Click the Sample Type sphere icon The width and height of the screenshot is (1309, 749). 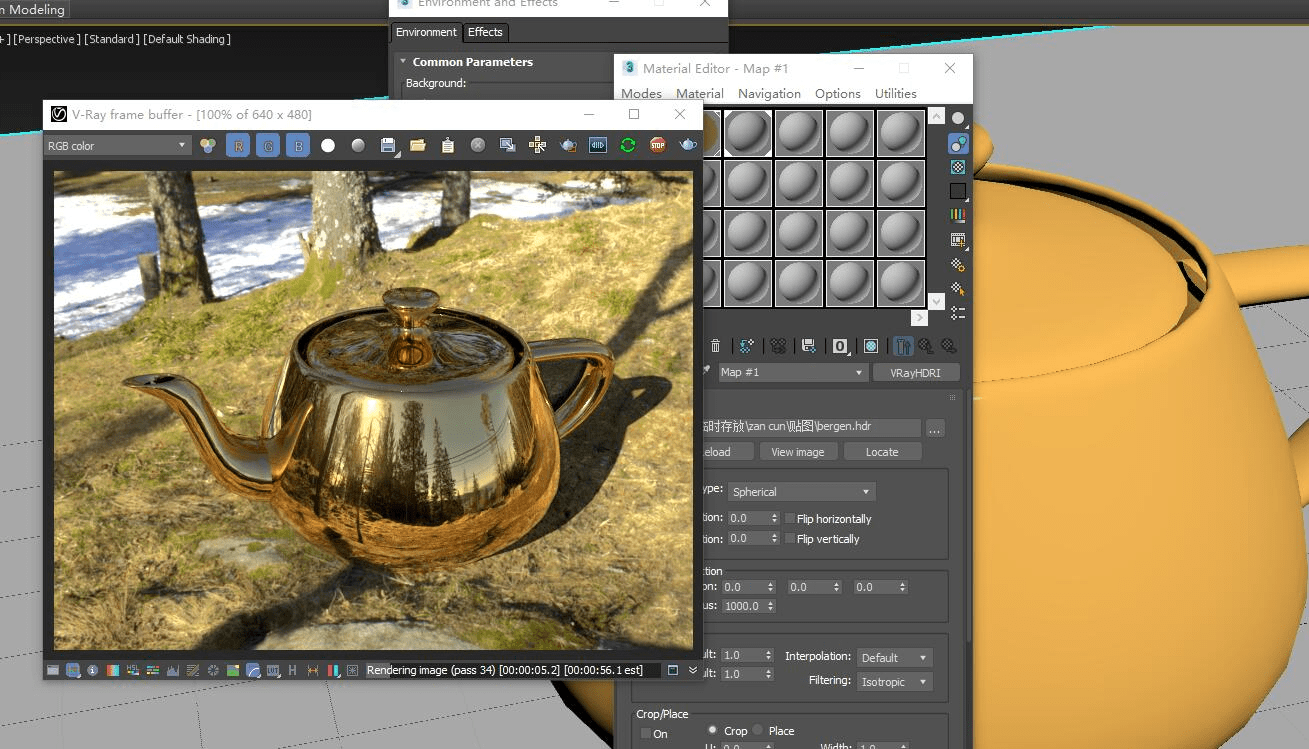pos(958,118)
